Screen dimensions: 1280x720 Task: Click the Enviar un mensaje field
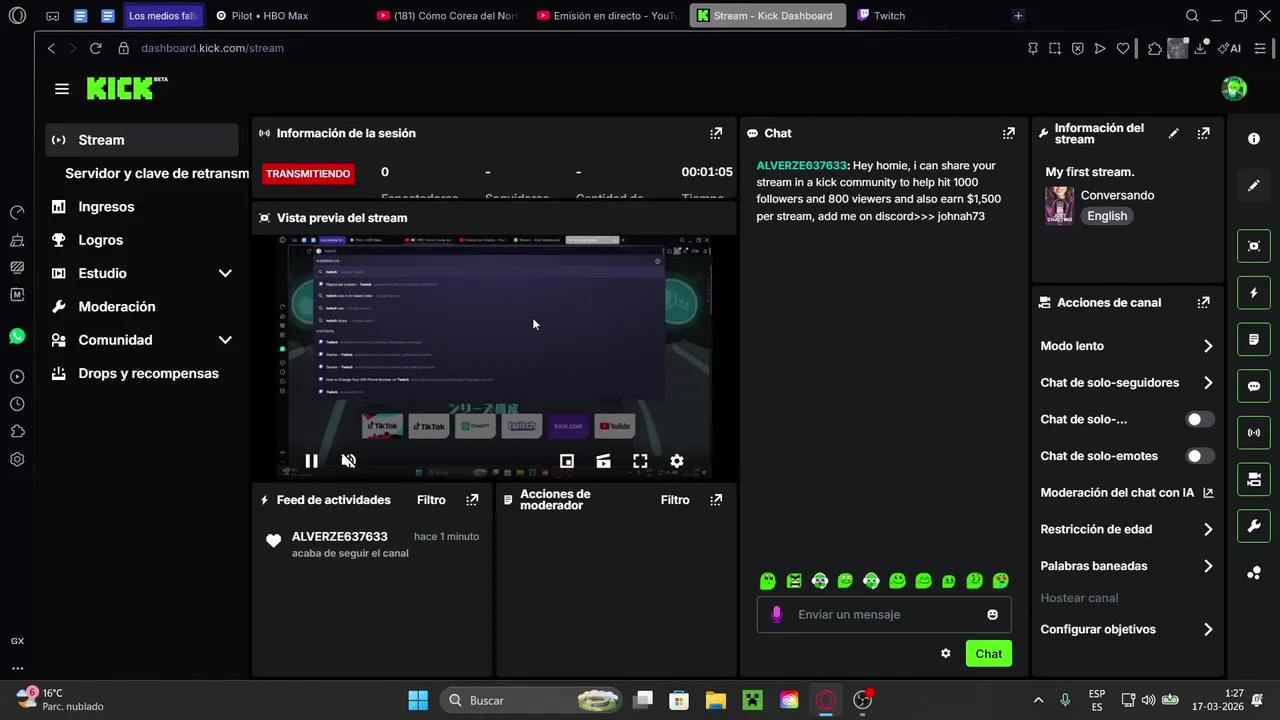click(885, 614)
